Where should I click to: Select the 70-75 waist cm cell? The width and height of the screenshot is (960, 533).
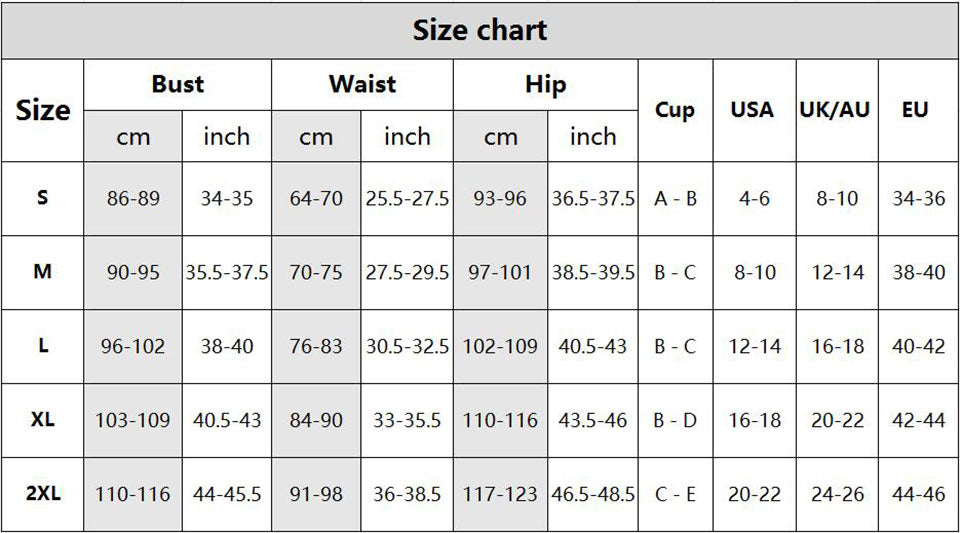(x=316, y=272)
